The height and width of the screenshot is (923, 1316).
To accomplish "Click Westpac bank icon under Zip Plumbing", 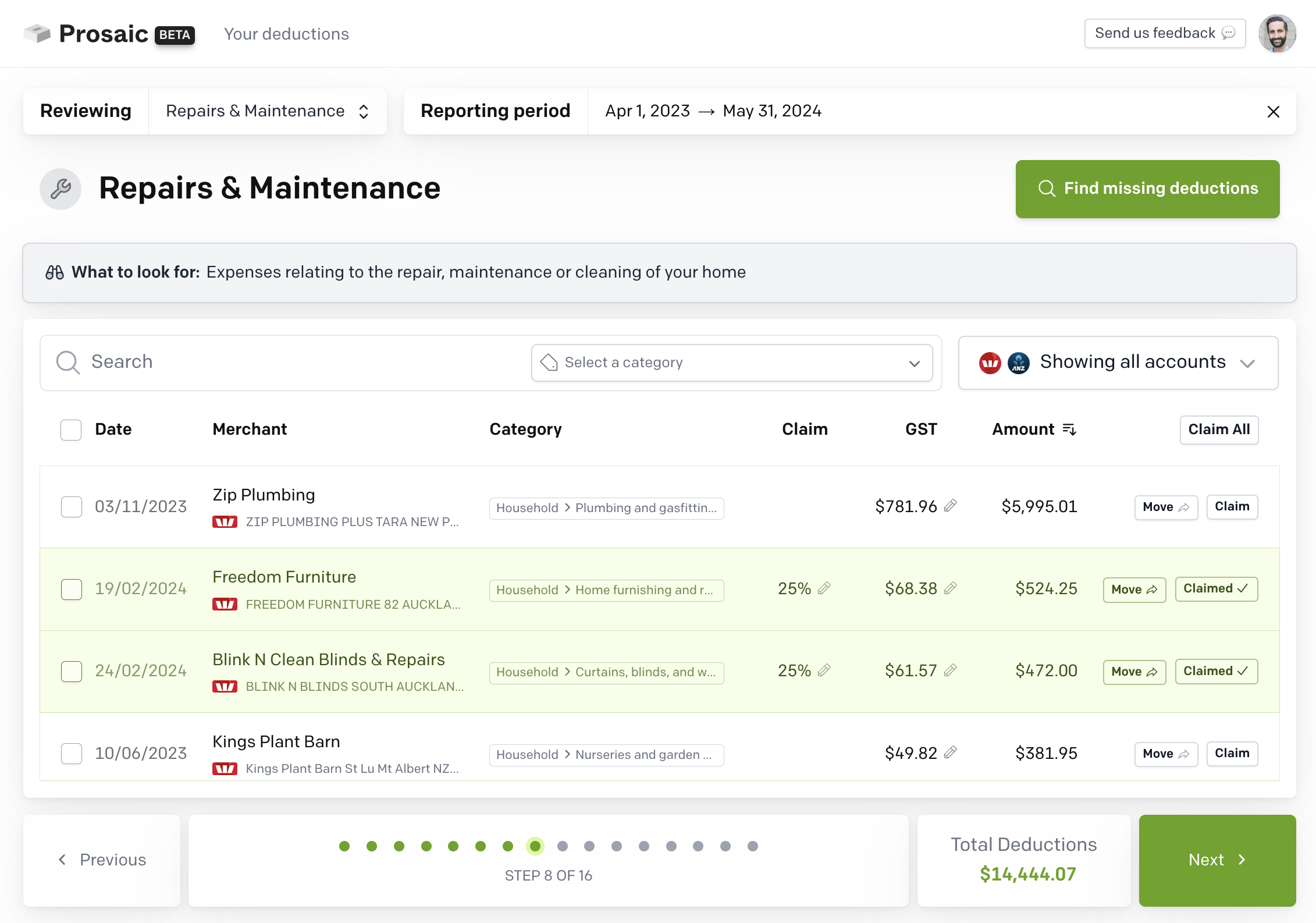I will tap(225, 522).
